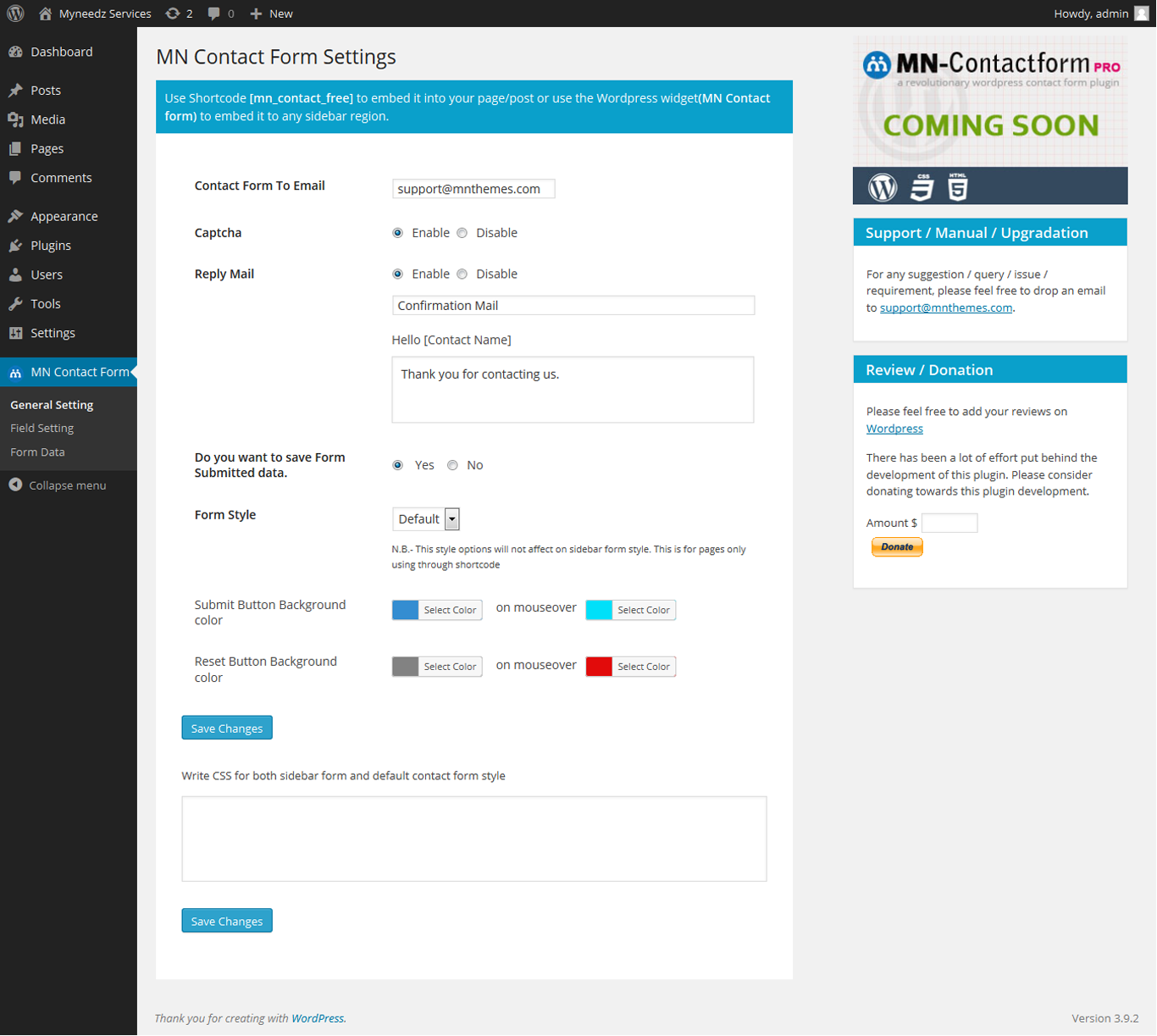The width and height of the screenshot is (1157, 1036).
Task: Open the Field Setting submenu item
Action: point(42,429)
